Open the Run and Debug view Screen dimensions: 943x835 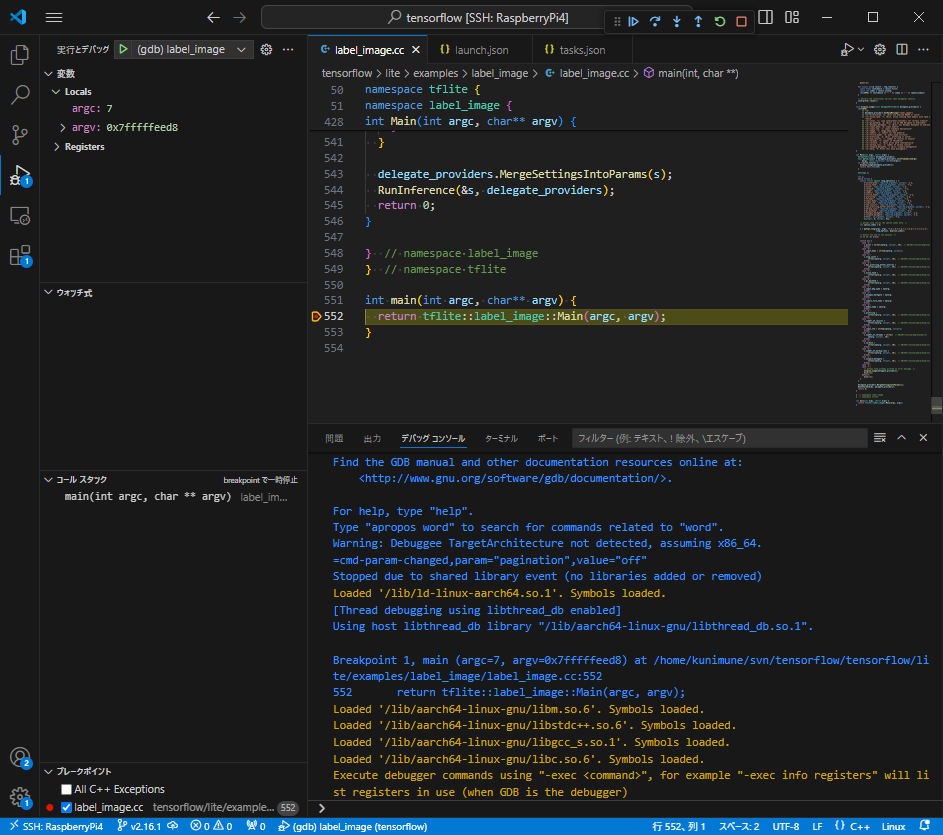click(20, 175)
